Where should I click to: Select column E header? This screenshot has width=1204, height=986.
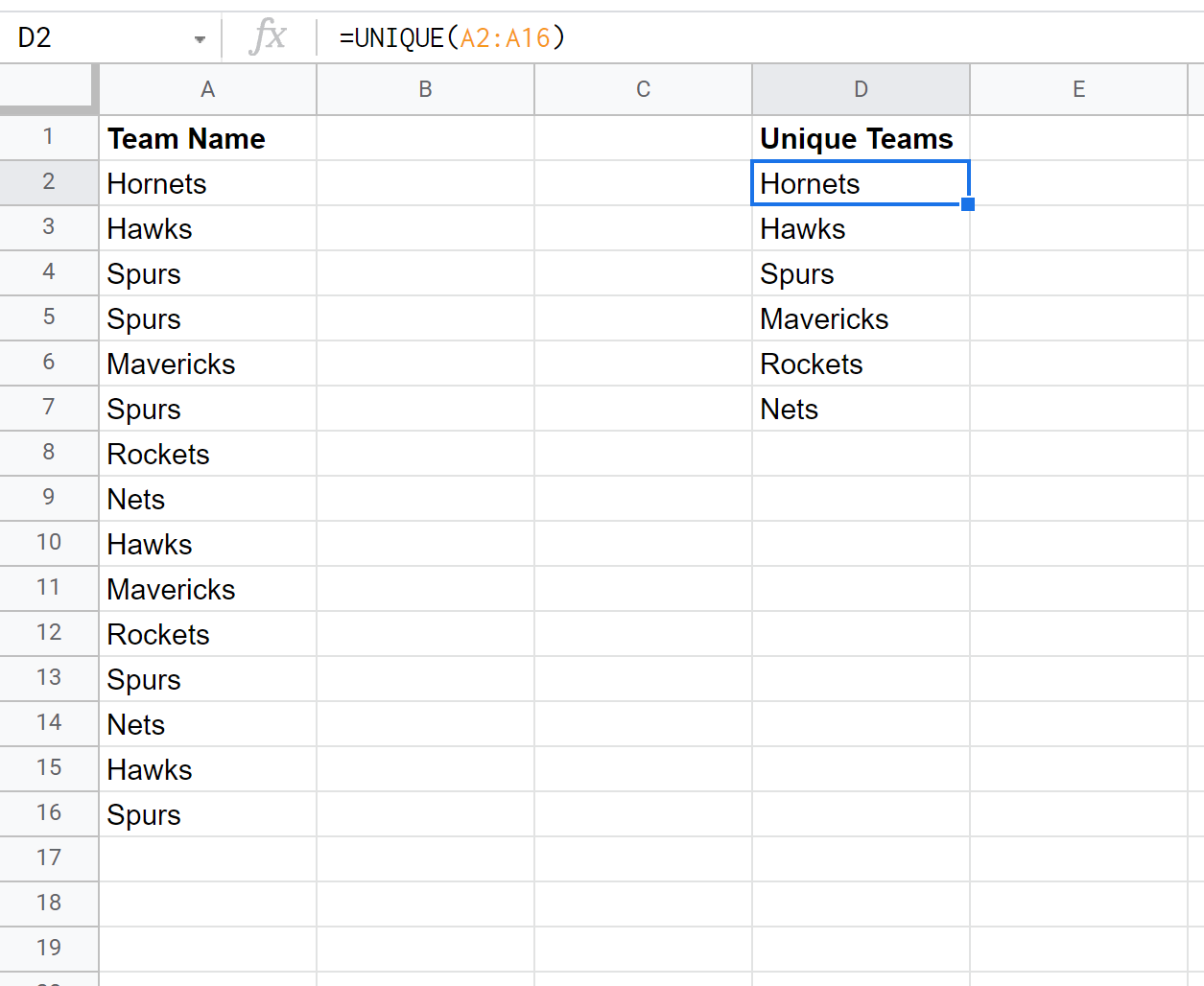1078,89
